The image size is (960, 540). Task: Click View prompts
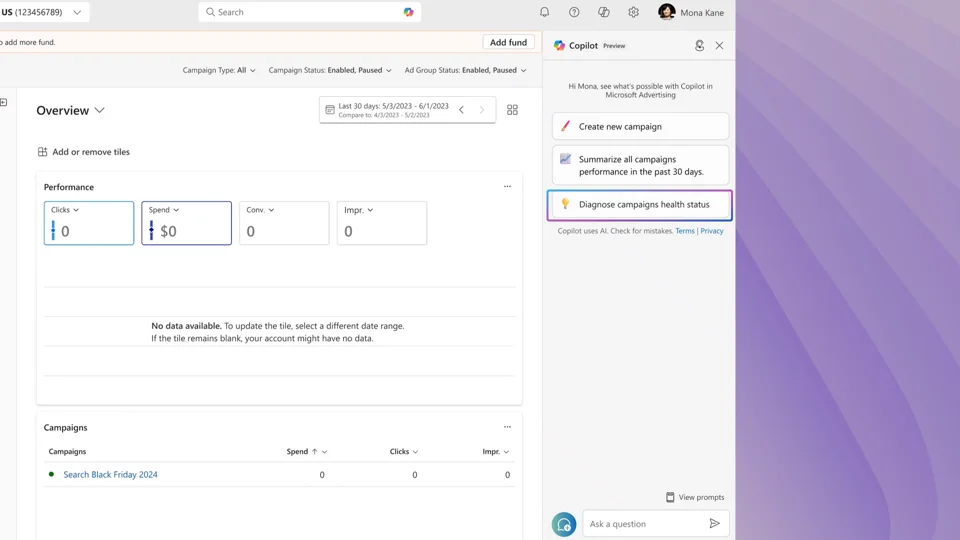[695, 497]
